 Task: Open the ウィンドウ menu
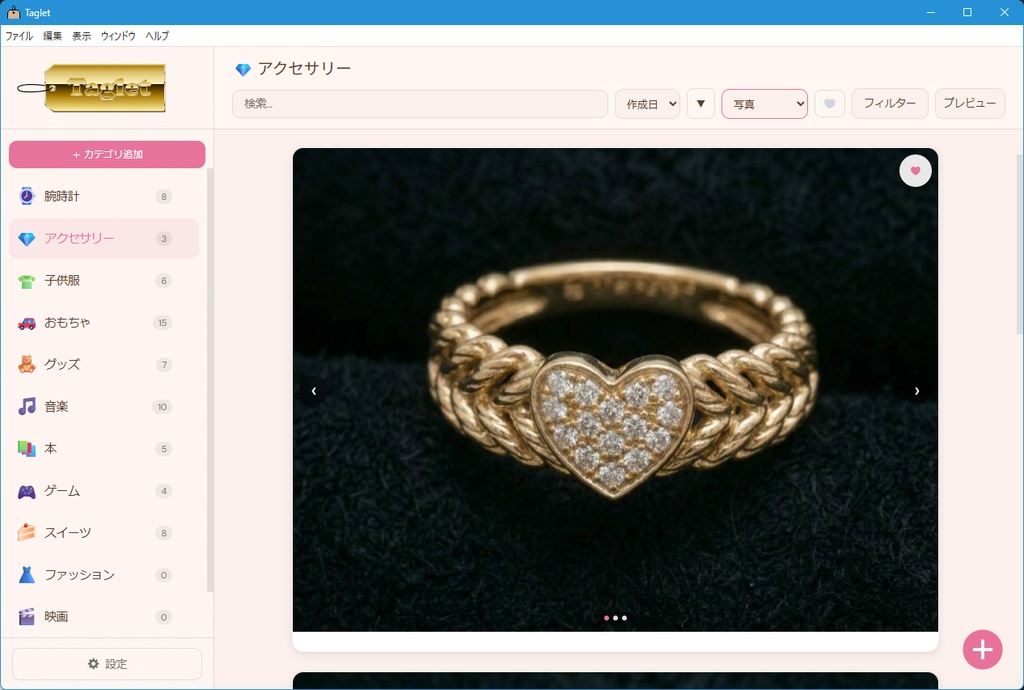coord(117,36)
